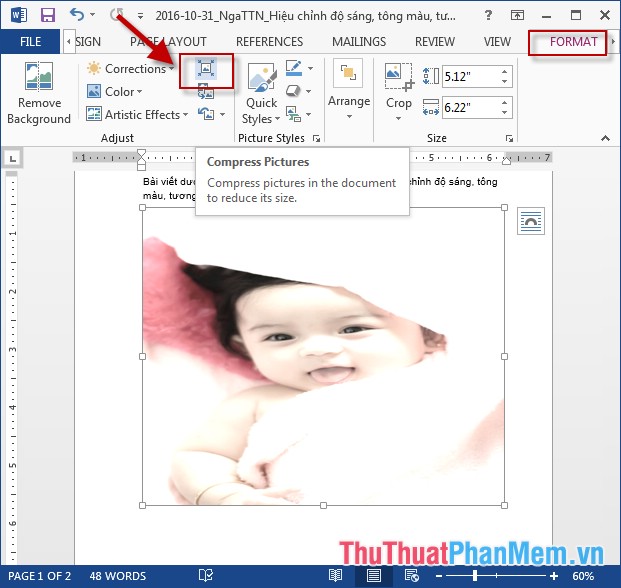Switch to Read Mode view
The height and width of the screenshot is (588, 621).
pos(335,576)
